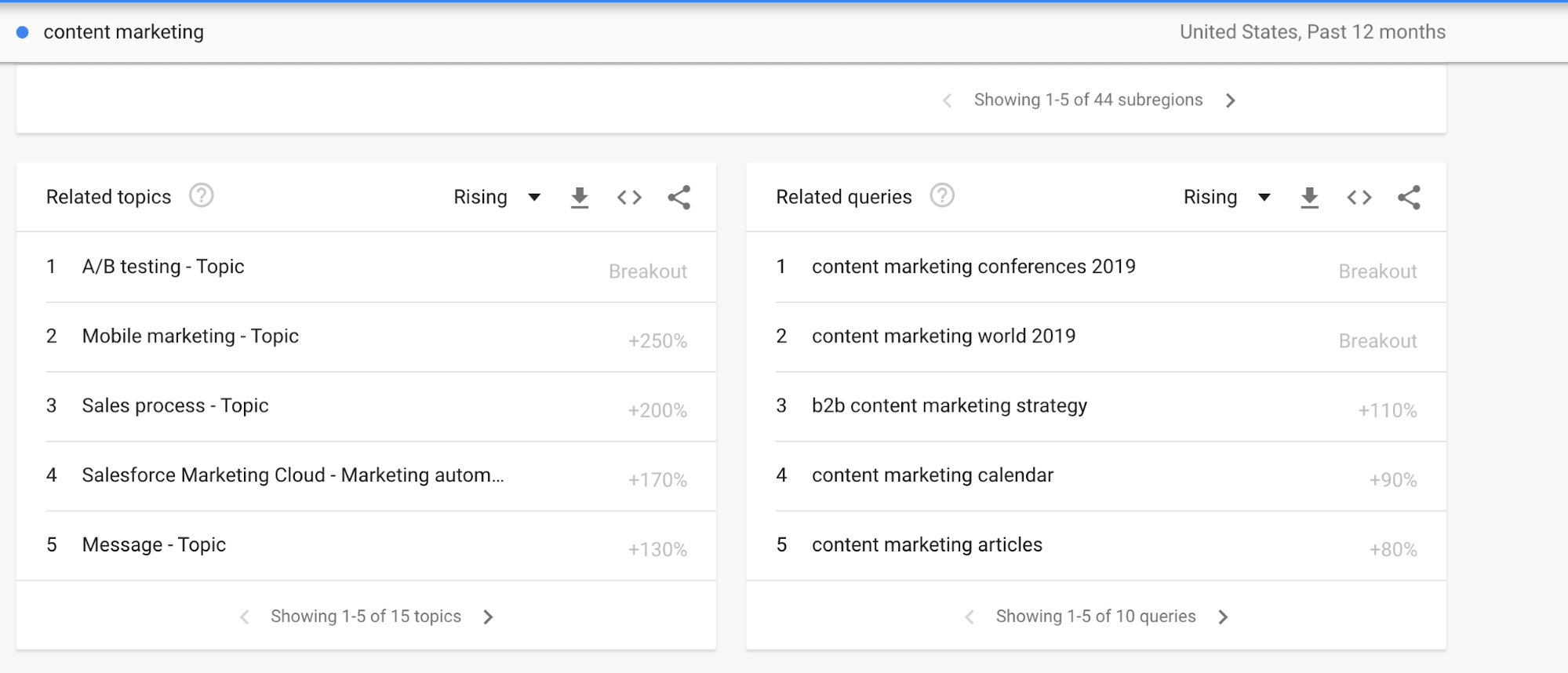Click the +110% value for b2b strategy
The height and width of the screenshot is (673, 1568).
point(1388,411)
